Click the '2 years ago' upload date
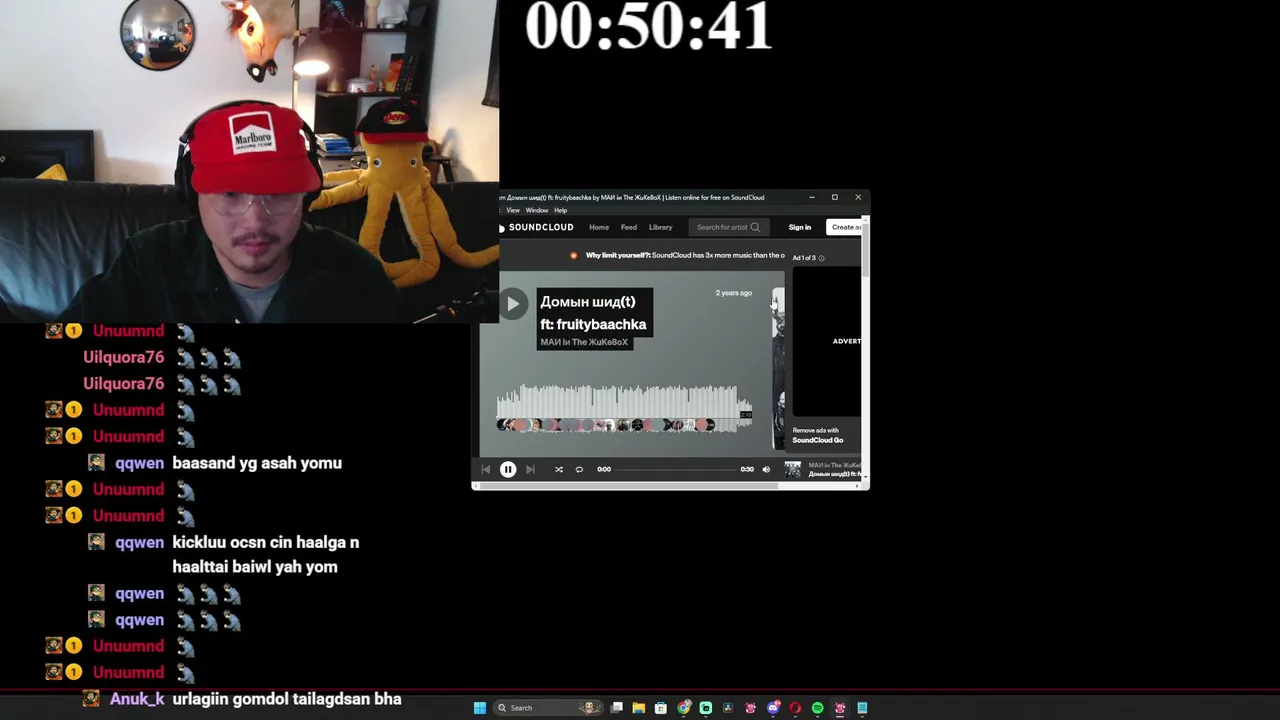 pos(734,293)
